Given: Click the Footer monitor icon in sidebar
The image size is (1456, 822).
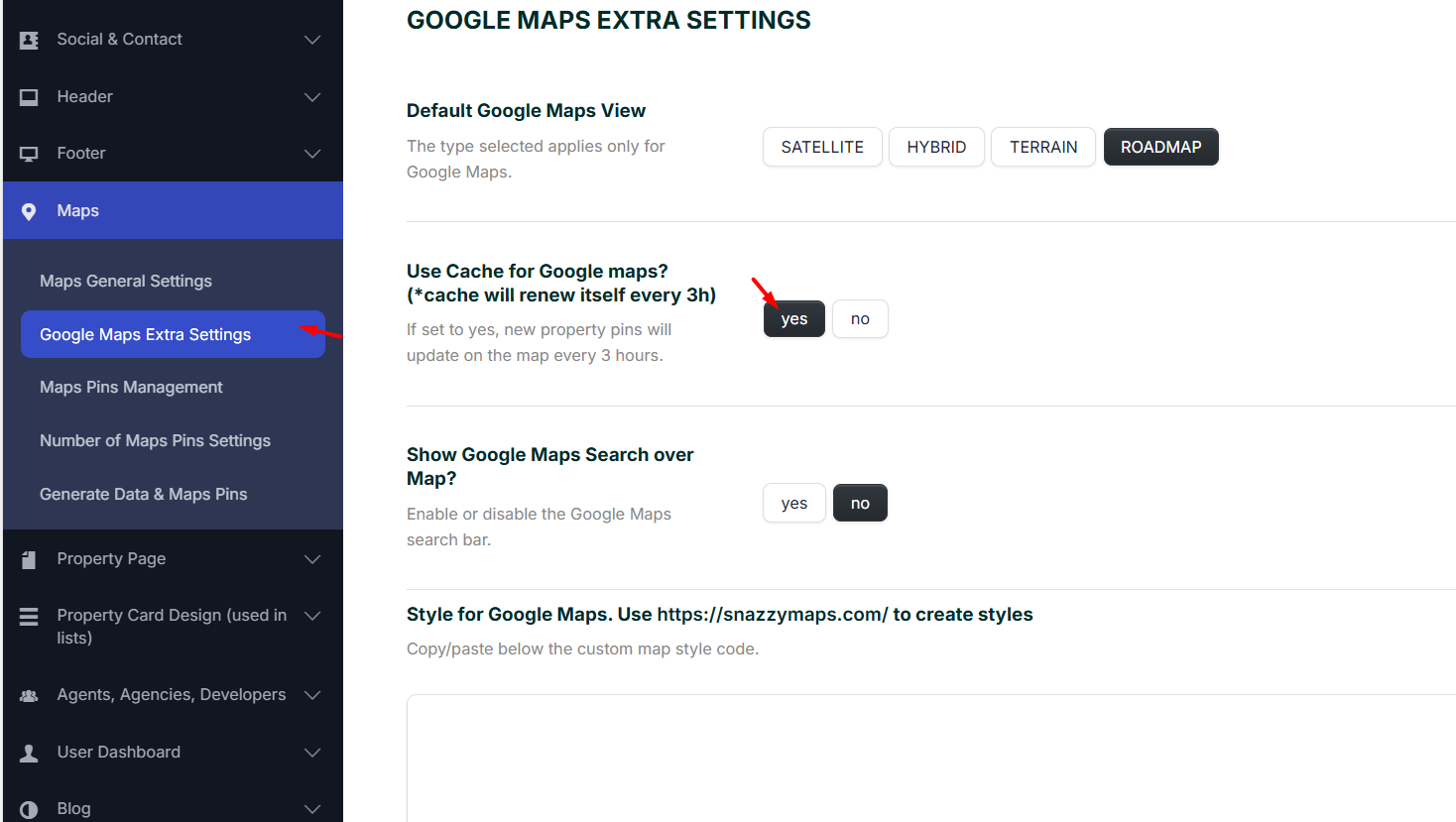Looking at the screenshot, I should pyautogui.click(x=29, y=154).
